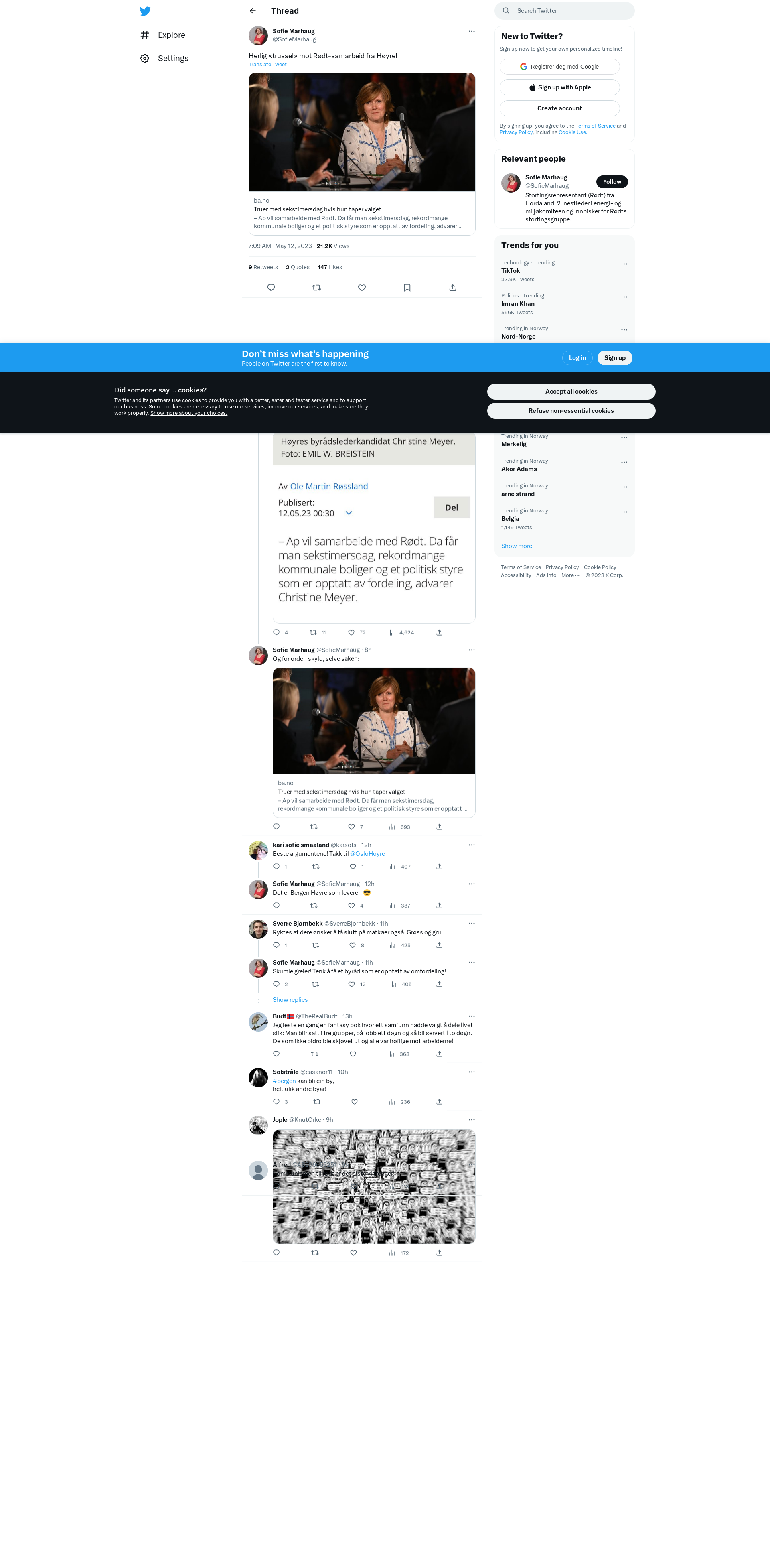Focus the Search Twitter field
This screenshot has height=1568, width=770.
pos(564,11)
